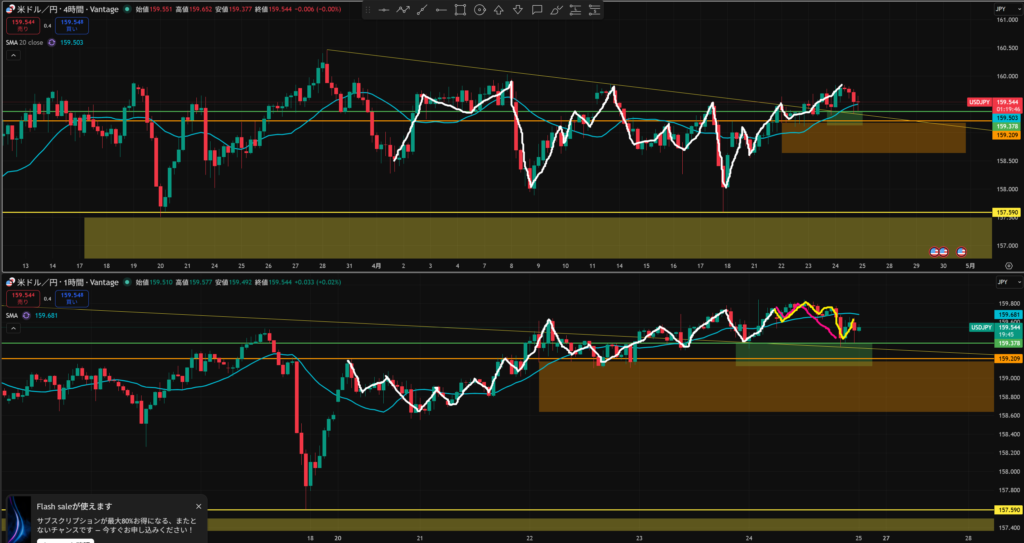Select the horizontal line drawing tool
Screen dimensions: 1024x543
[383, 10]
